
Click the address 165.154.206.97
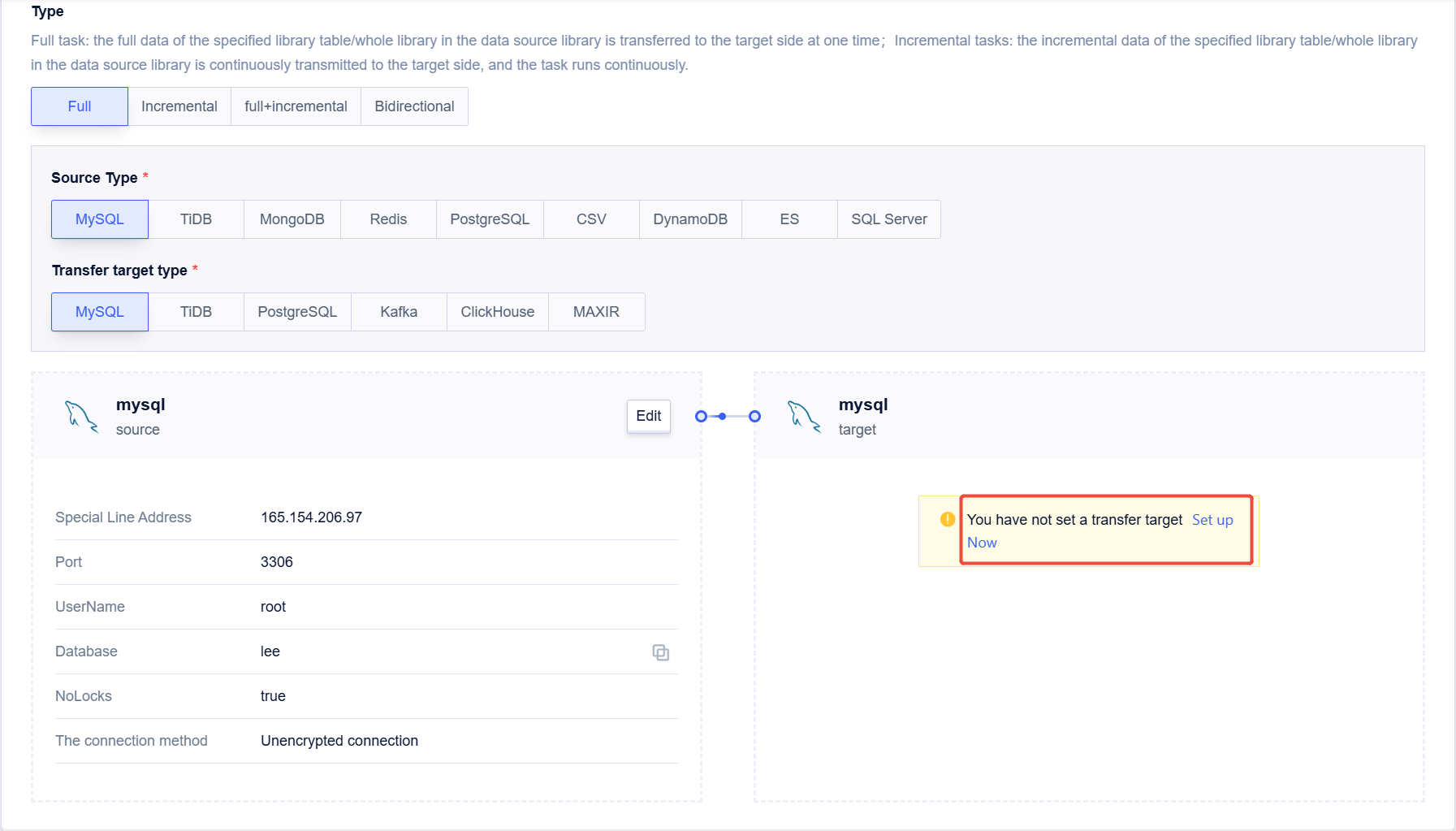(311, 517)
